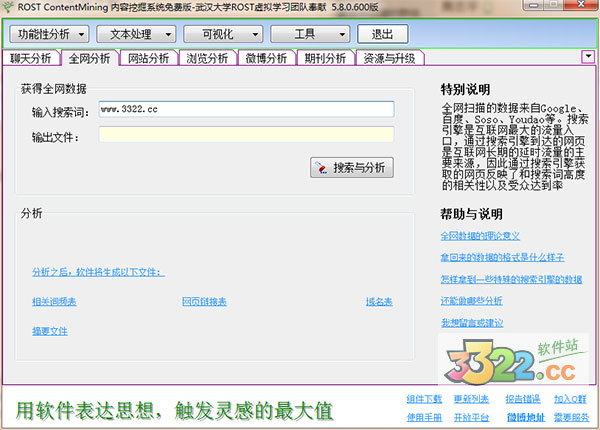Open the 拿回来的数据的格式是什么样子 help link
Viewport: 600px width, 430px height.
click(x=502, y=257)
